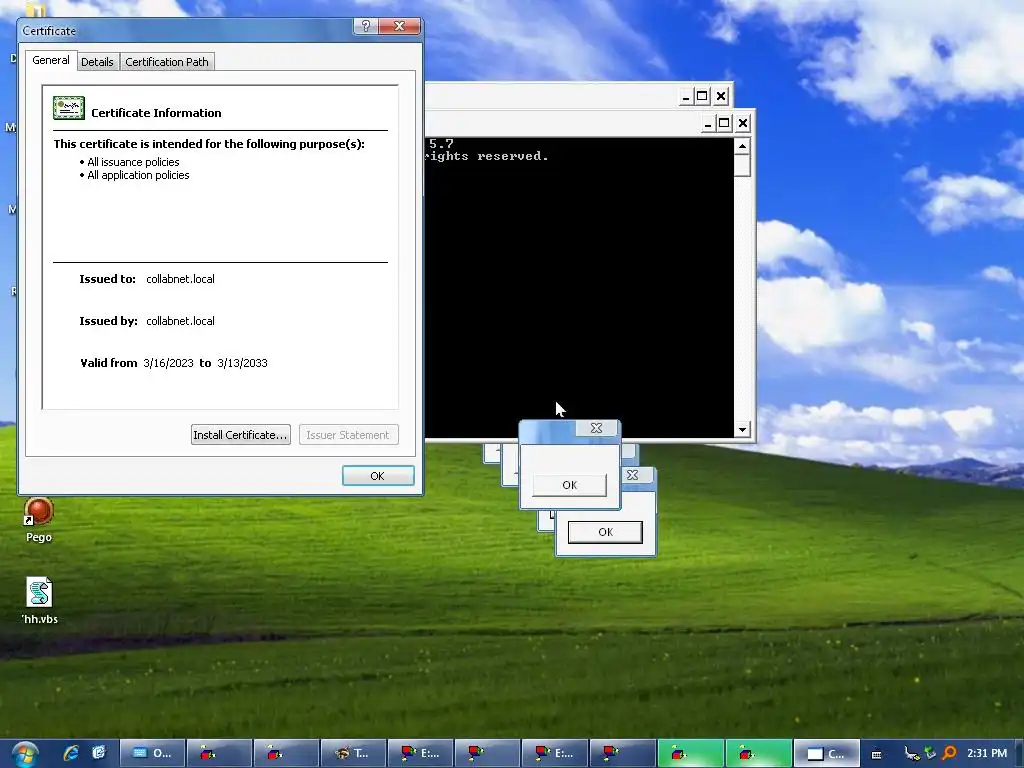This screenshot has width=1024, height=768.
Task: Close the small dialog under the mouse cursor
Action: click(x=596, y=428)
